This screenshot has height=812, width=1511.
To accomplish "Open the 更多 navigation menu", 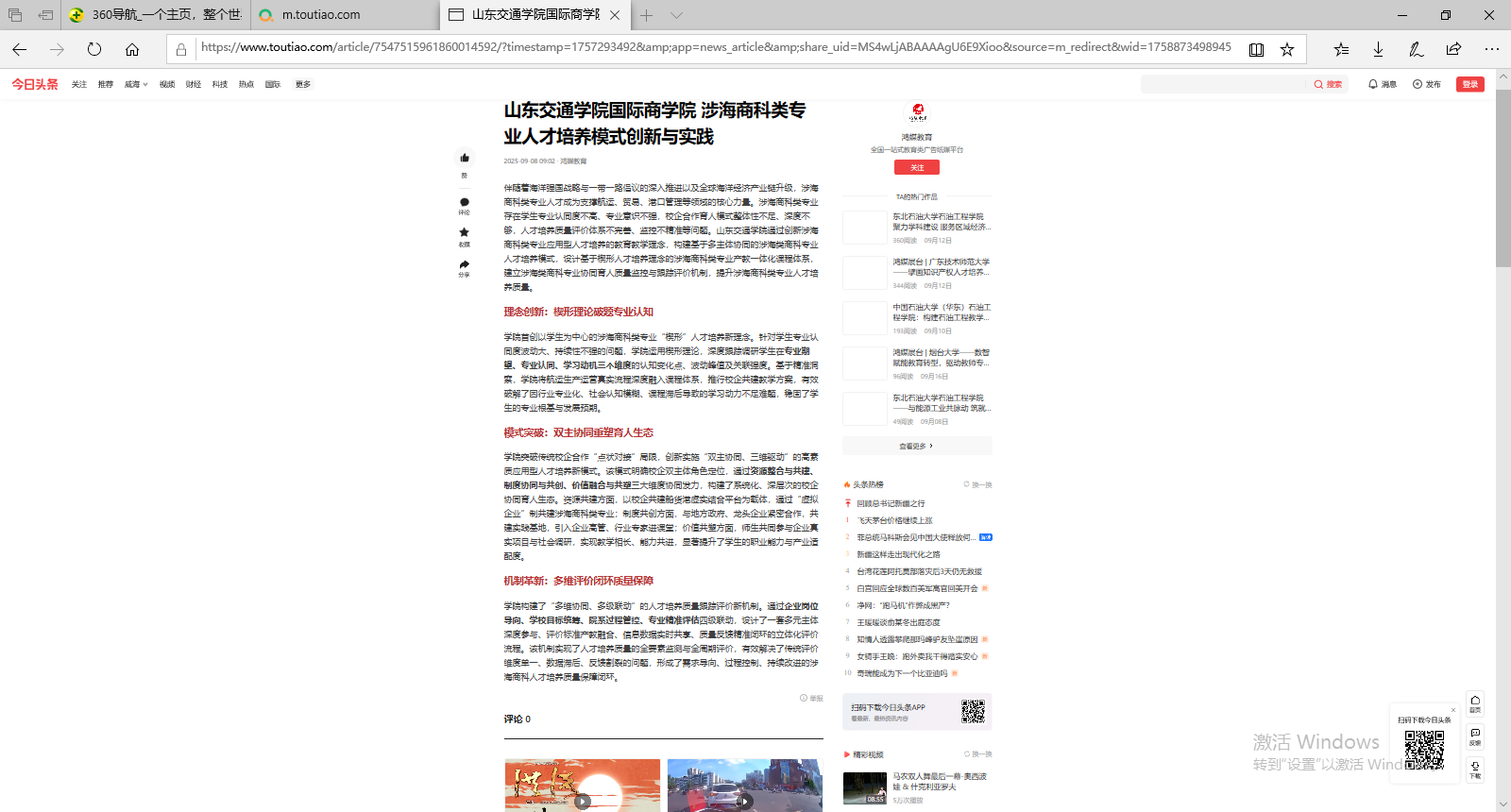I will (302, 84).
